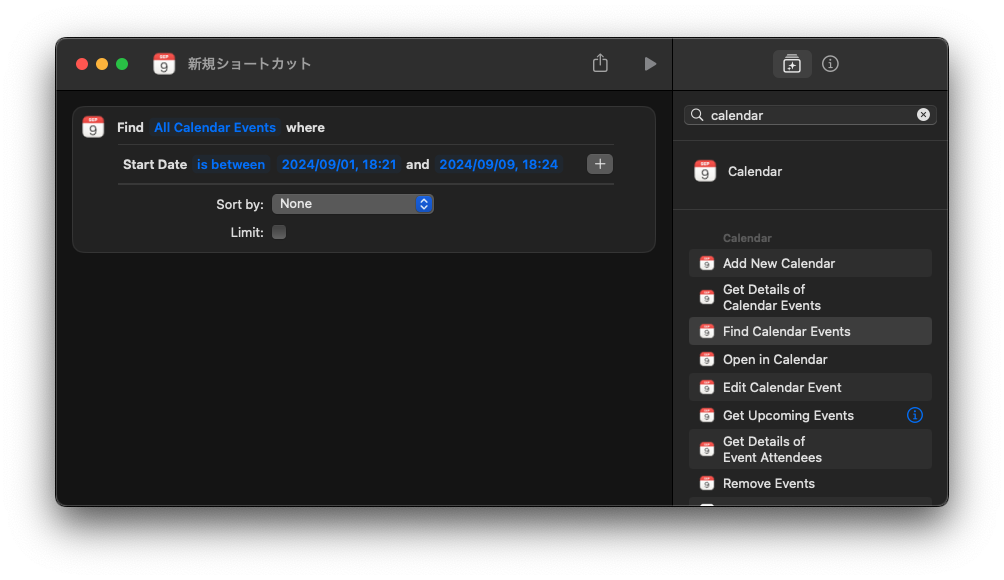Clear the calendar search field
The image size is (1004, 580).
point(923,115)
